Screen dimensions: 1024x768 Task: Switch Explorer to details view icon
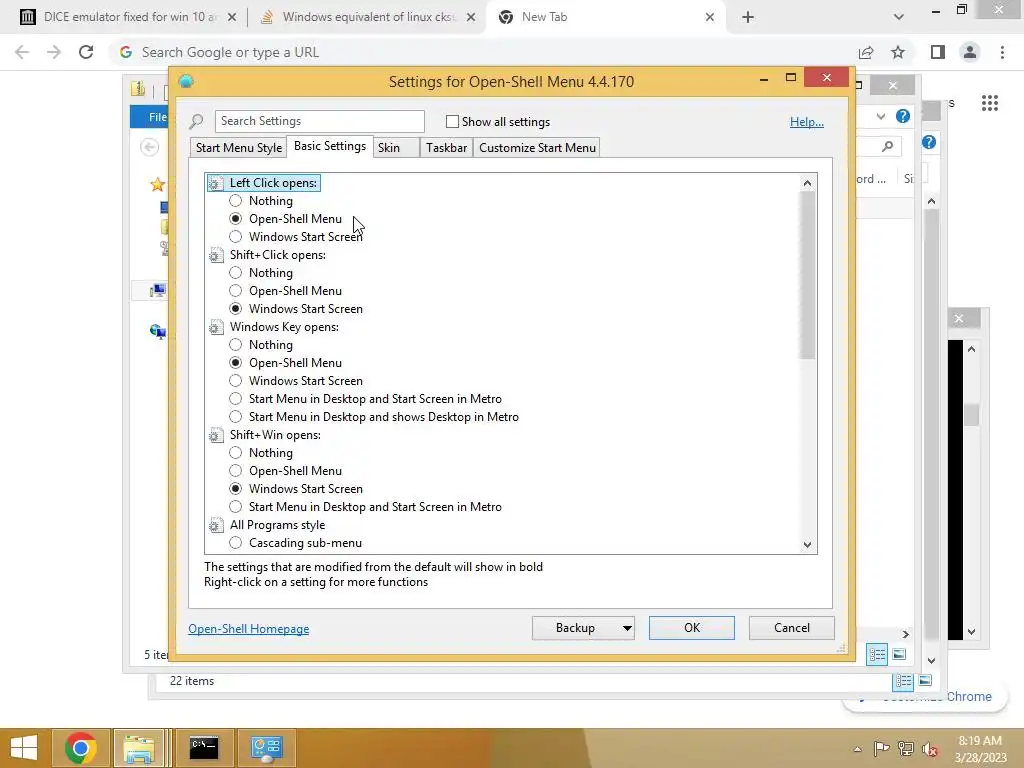click(x=877, y=654)
